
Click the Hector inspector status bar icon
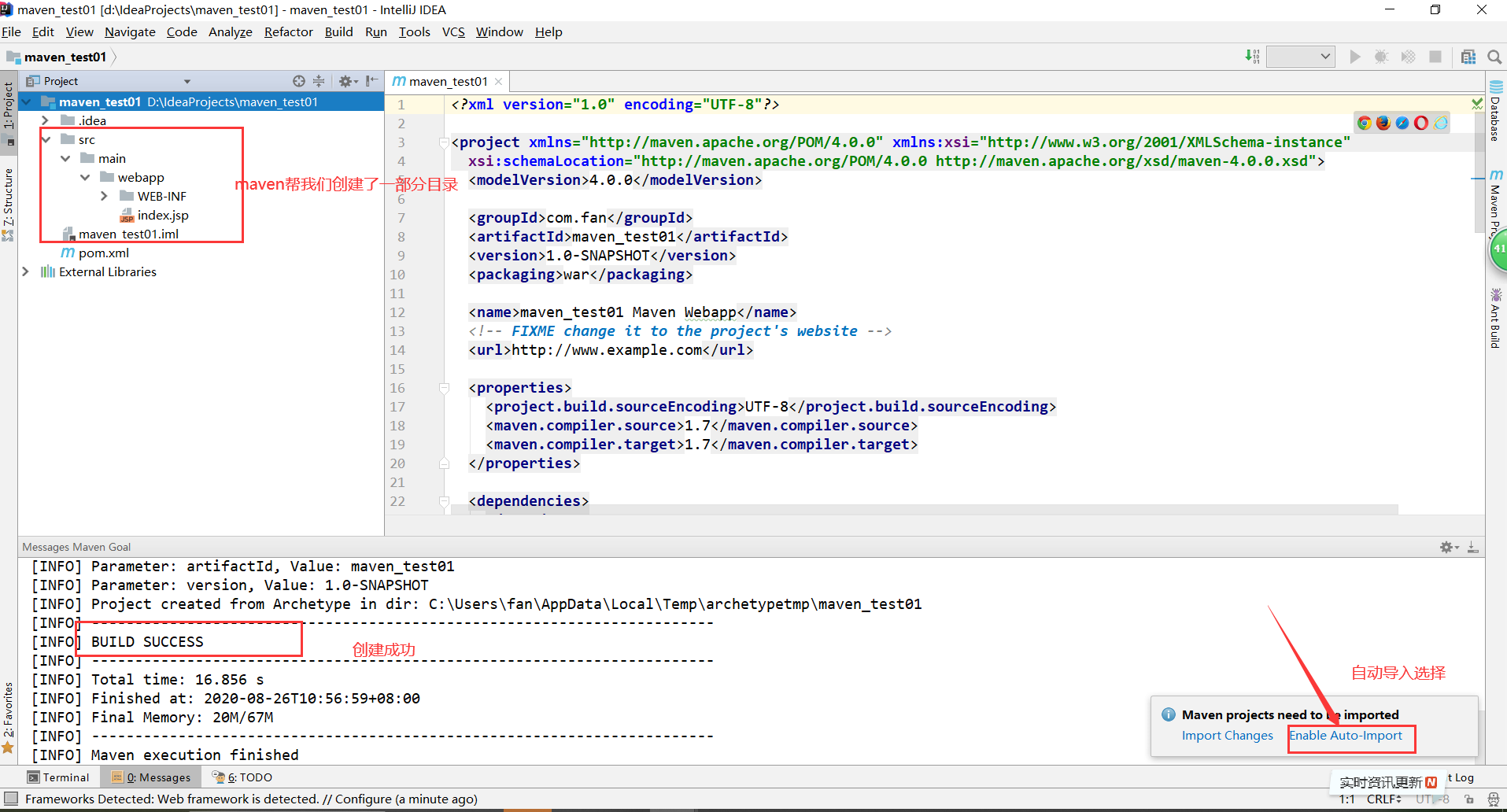[x=1493, y=799]
